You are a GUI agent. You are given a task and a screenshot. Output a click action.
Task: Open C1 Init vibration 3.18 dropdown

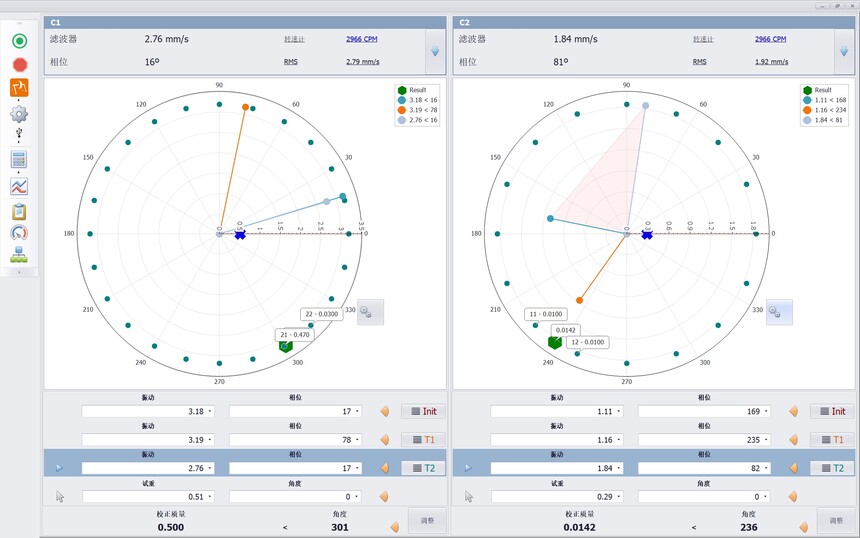click(x=209, y=411)
